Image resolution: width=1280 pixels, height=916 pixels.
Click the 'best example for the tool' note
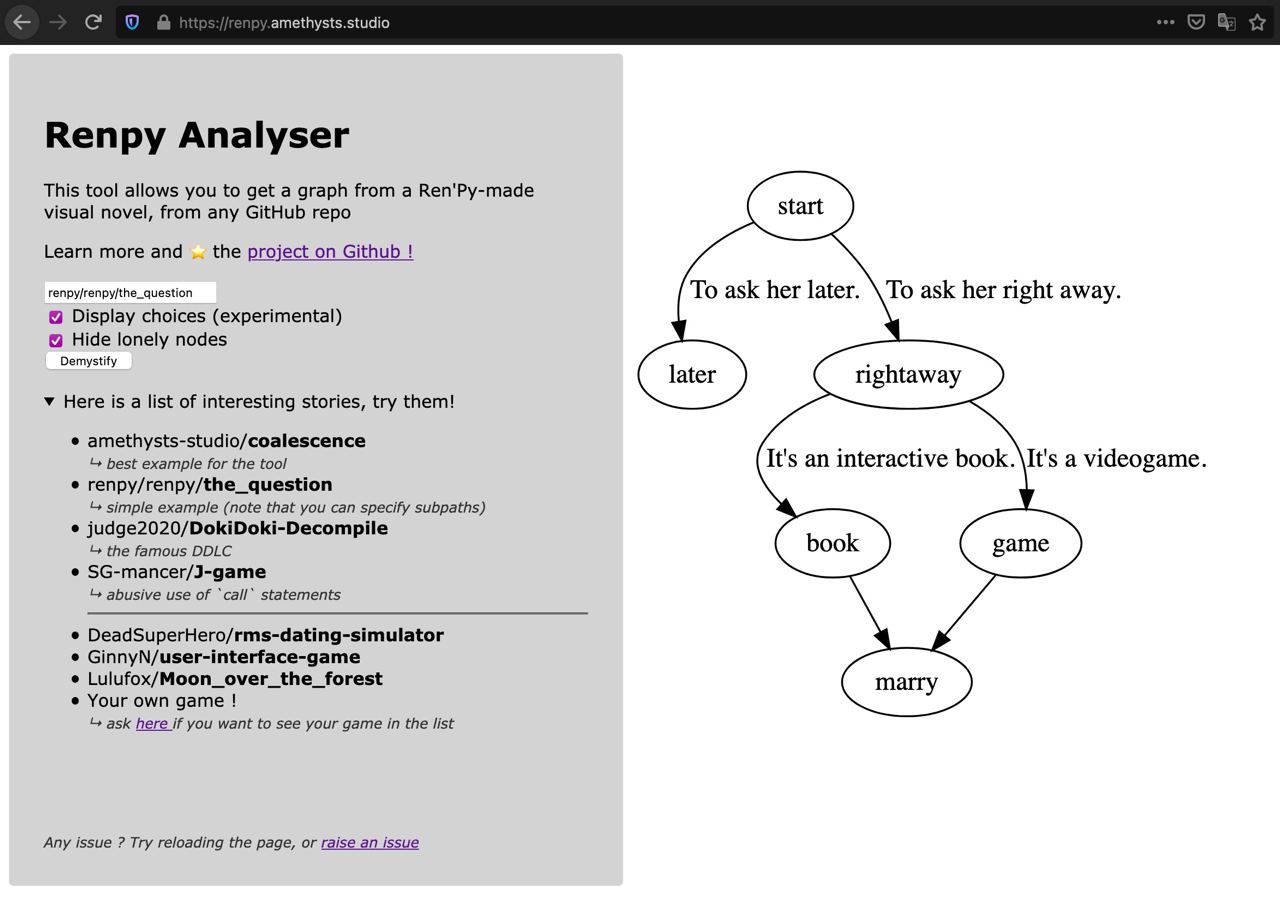(196, 464)
